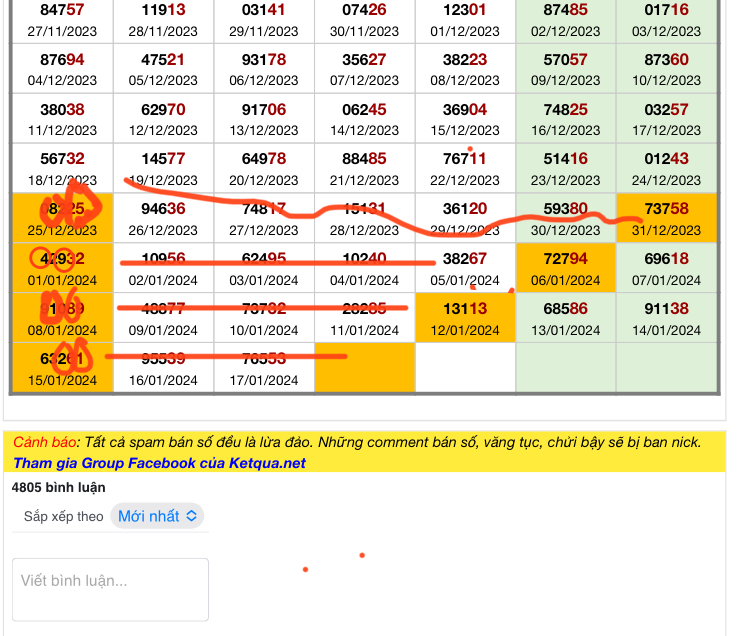Select the 07/01/2024 result 69618
Screen dimensions: 738x636
click(667, 268)
